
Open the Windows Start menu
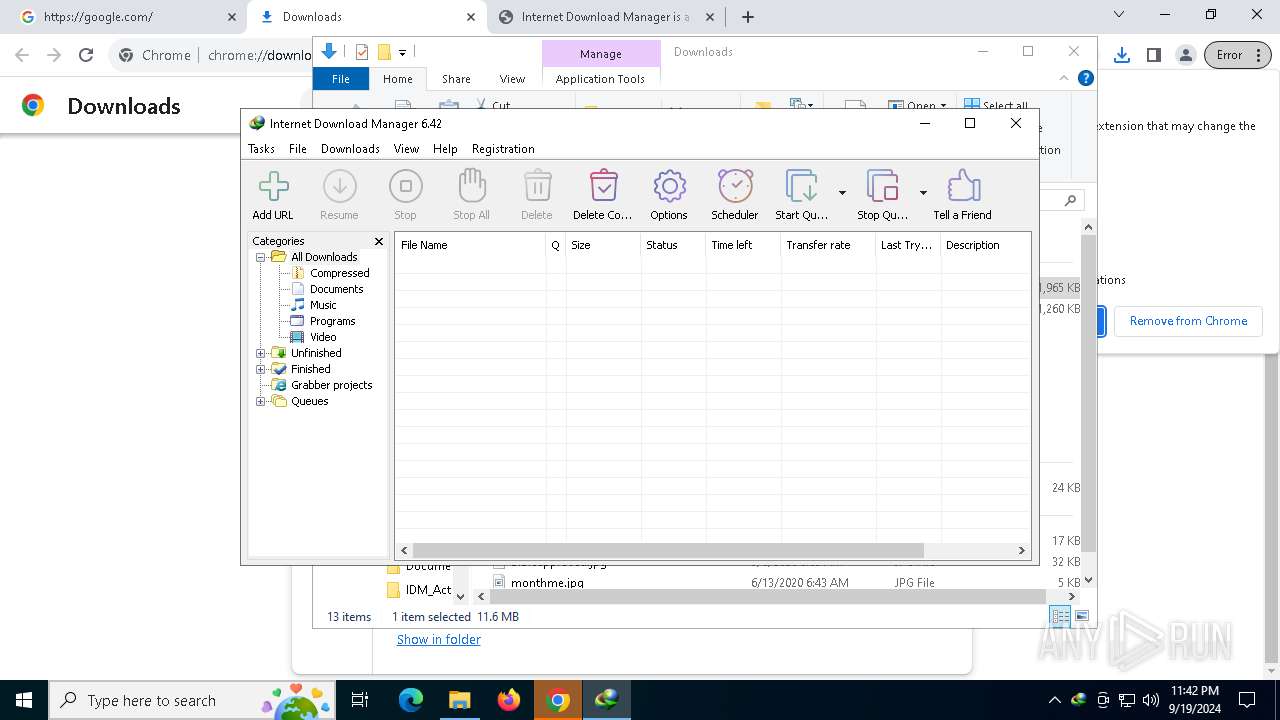(24, 700)
